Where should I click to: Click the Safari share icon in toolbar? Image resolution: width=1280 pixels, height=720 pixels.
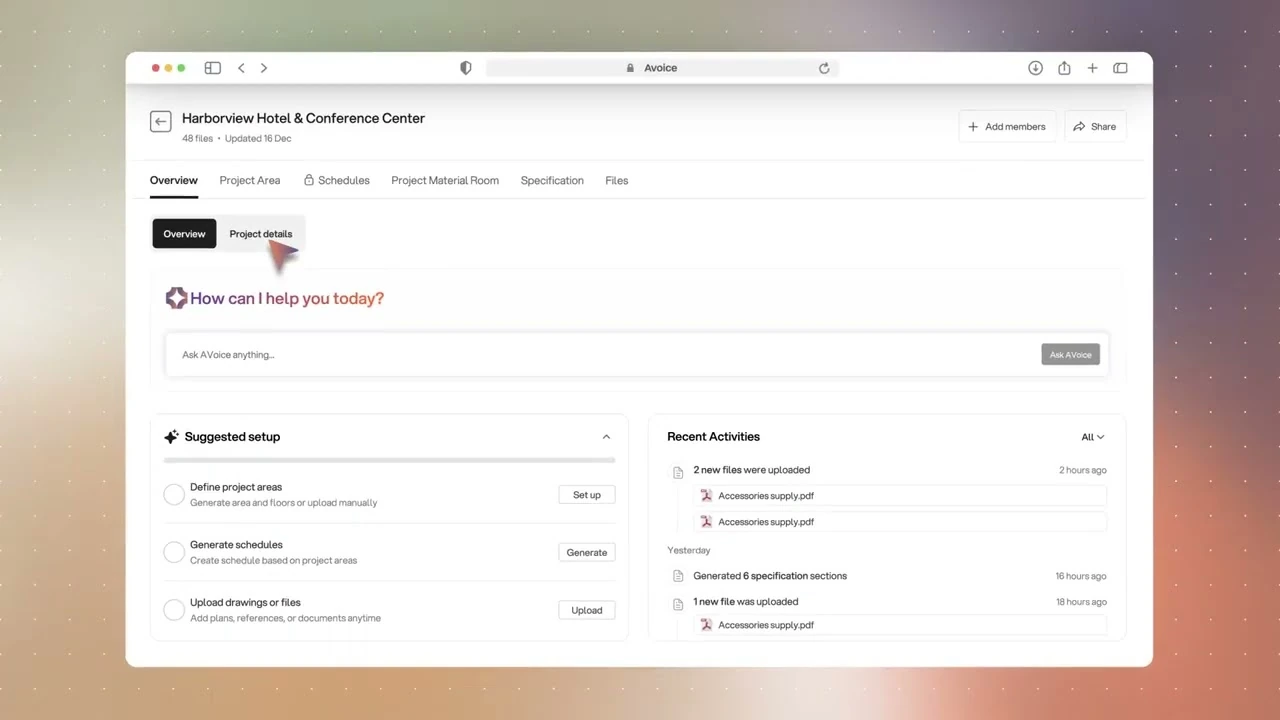pyautogui.click(x=1064, y=68)
